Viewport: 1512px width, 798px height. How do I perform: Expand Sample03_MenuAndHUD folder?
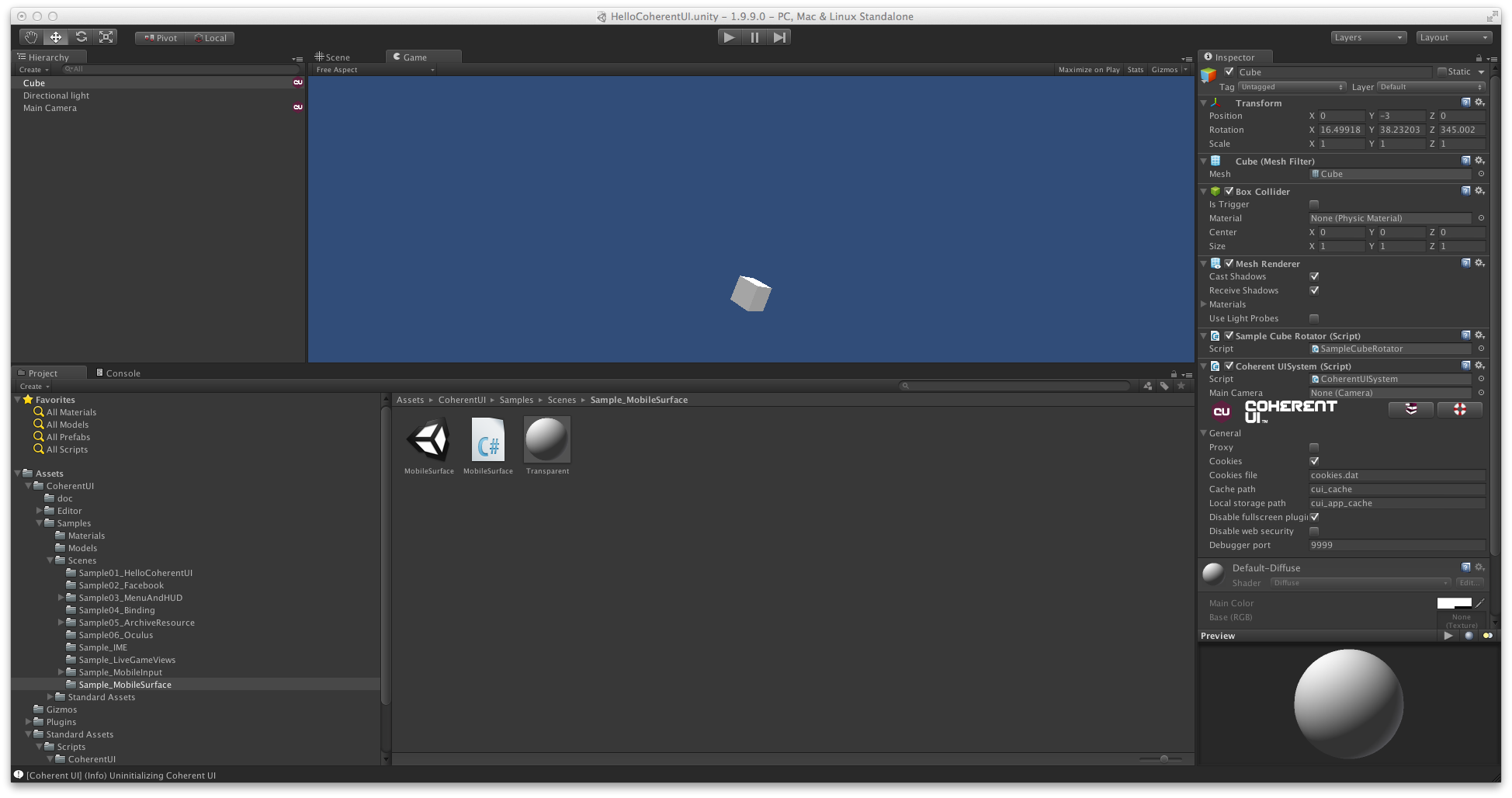coord(61,598)
